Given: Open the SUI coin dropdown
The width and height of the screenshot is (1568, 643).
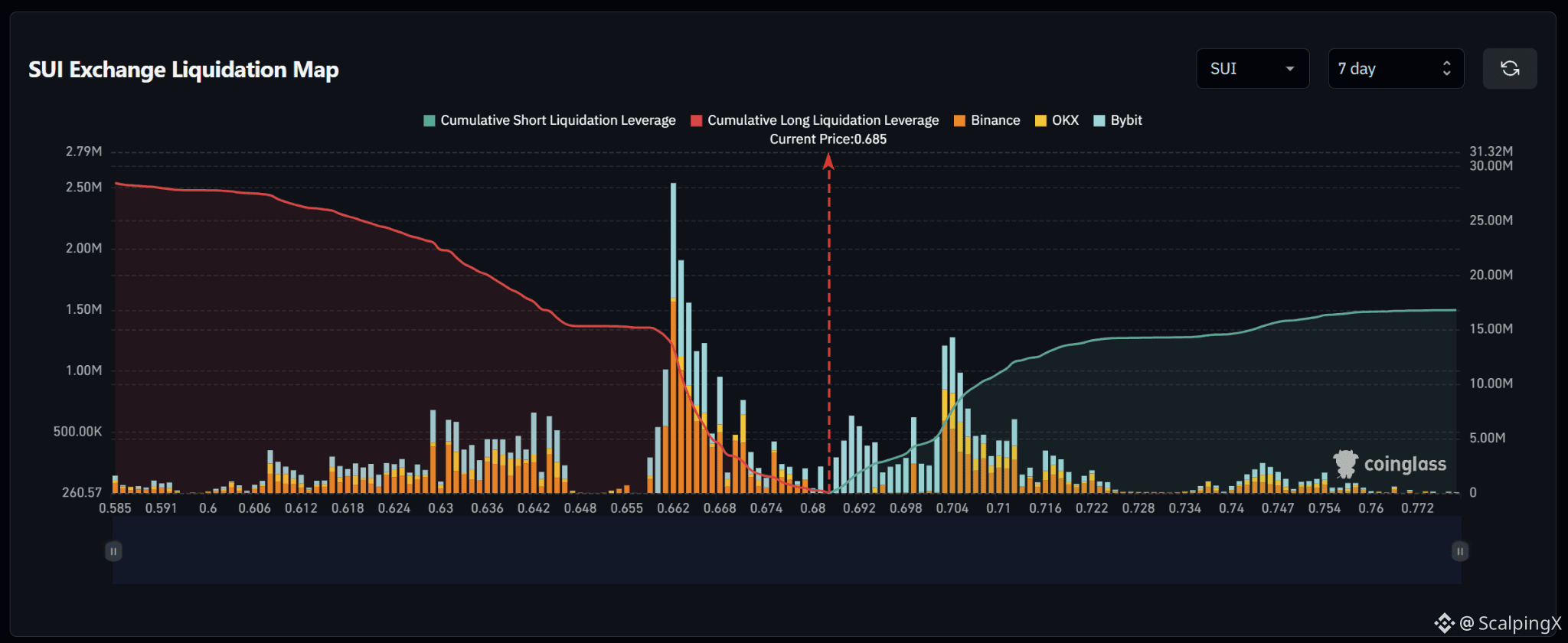Looking at the screenshot, I should [x=1253, y=69].
